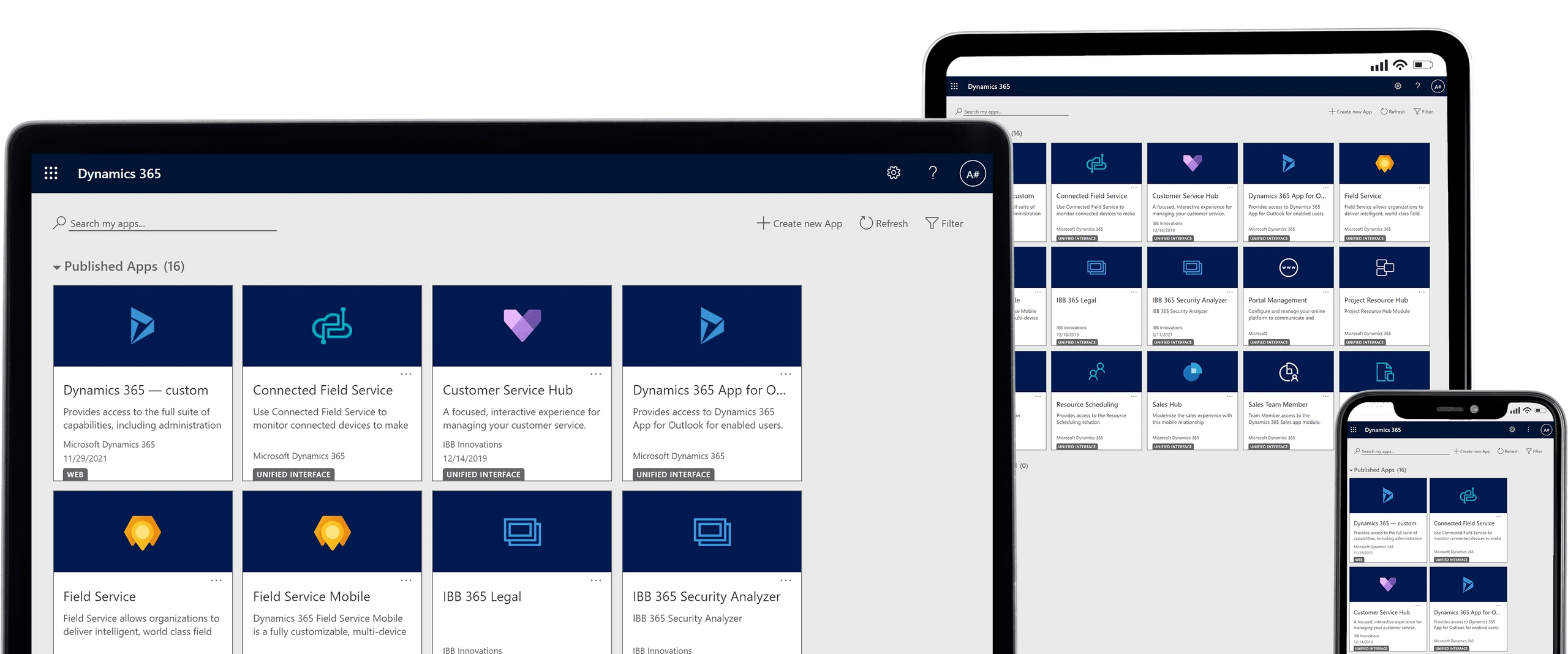
Task: Open 'Dynamics 365 App for O...' tile on the phone
Action: 1468,609
